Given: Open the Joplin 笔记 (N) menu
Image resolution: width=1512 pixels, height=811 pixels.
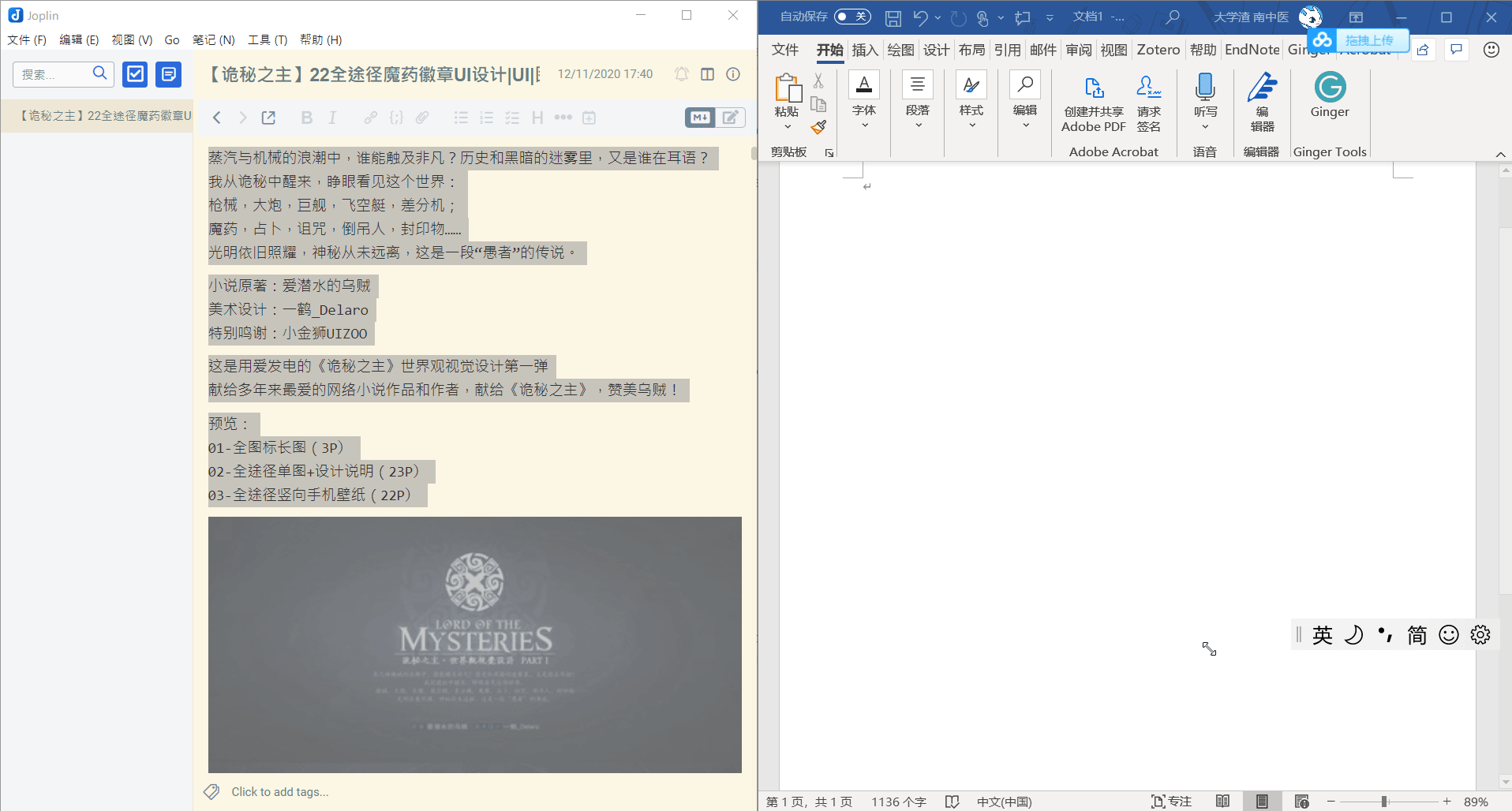Looking at the screenshot, I should 214,39.
